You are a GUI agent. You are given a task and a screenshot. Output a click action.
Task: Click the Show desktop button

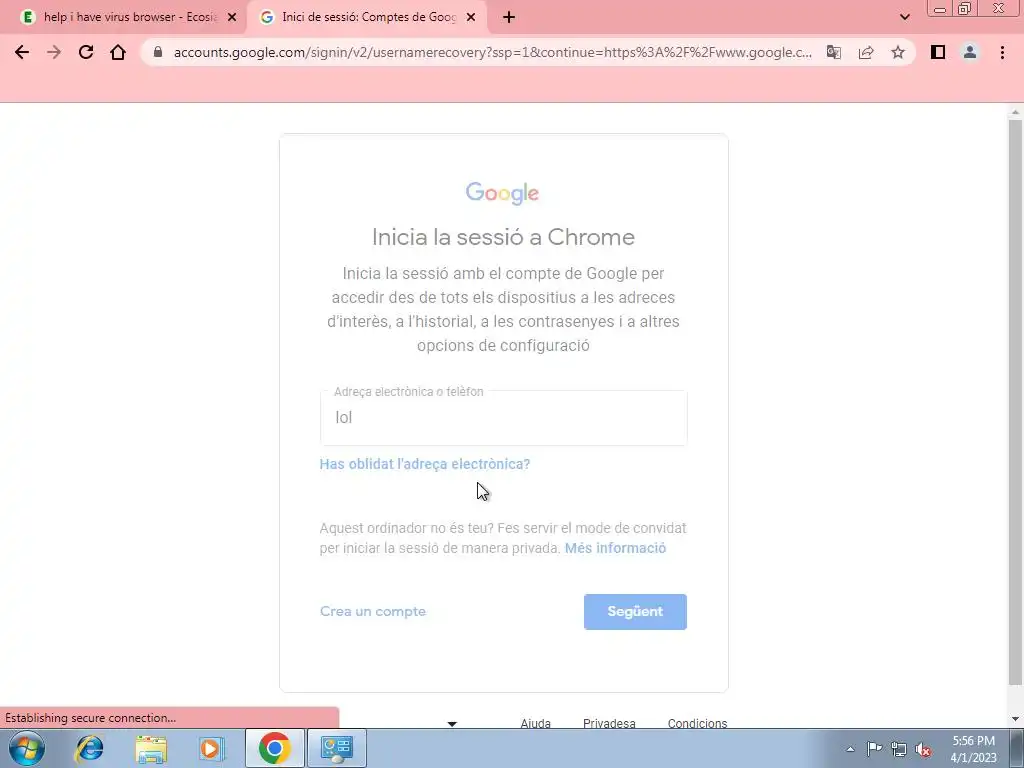click(x=1016, y=748)
